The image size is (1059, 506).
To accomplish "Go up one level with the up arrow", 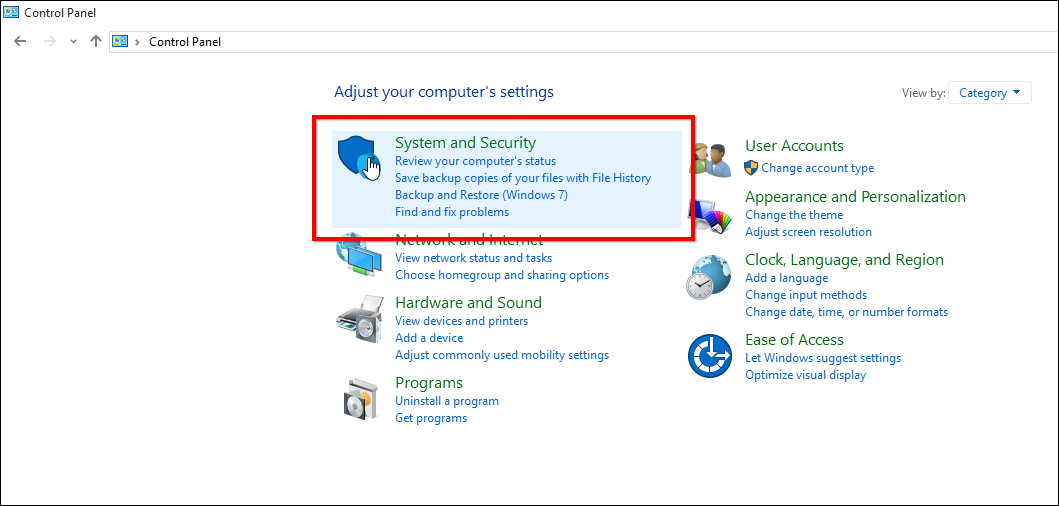I will tap(96, 41).
